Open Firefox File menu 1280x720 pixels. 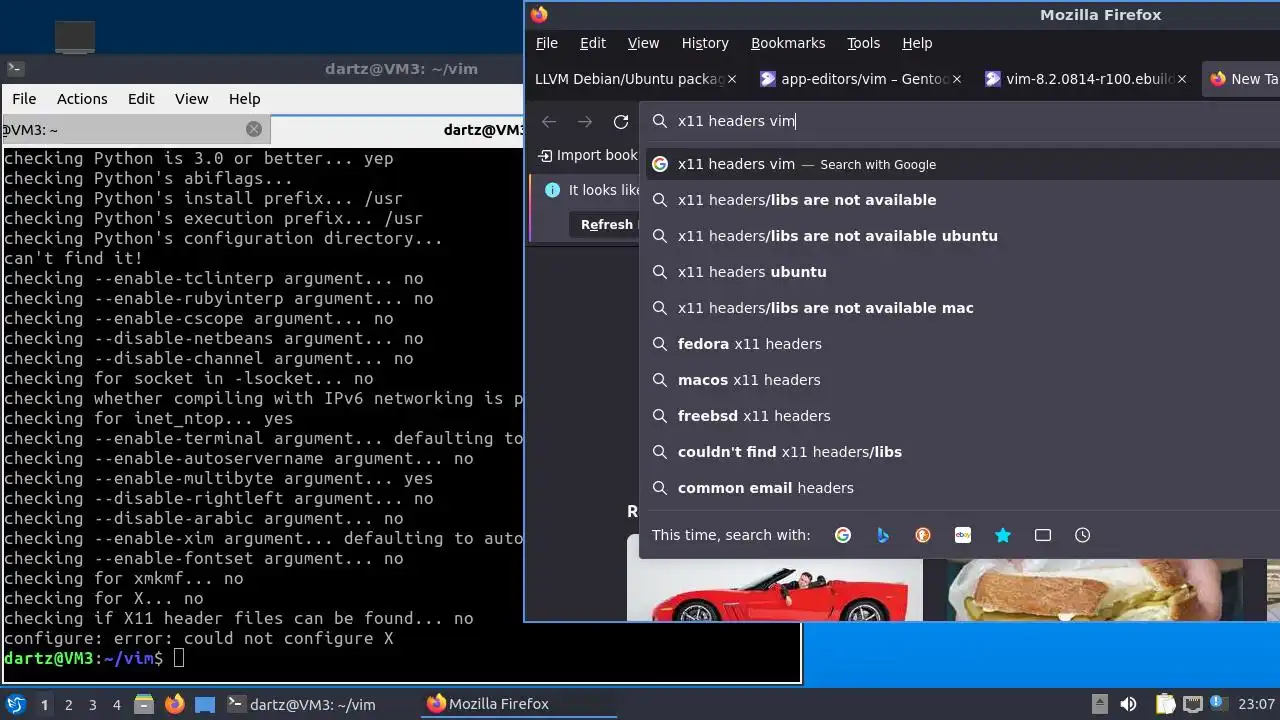click(547, 43)
